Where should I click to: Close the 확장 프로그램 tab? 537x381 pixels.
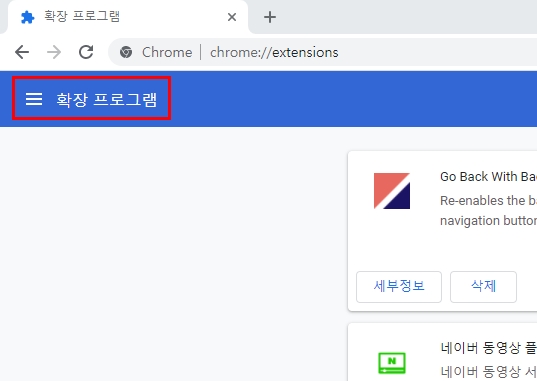tap(232, 17)
